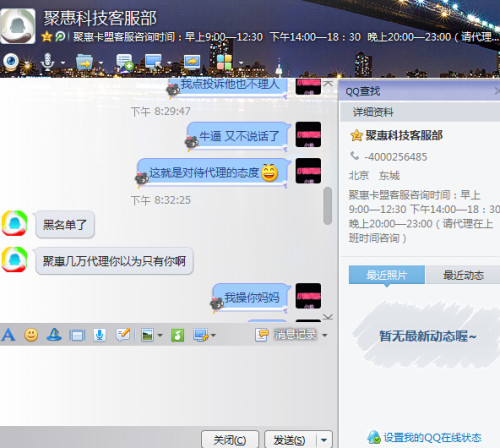This screenshot has height=448, width=500.
Task: Click the 聚惠几万代理你以为只有你啊 message
Action: tap(114, 261)
